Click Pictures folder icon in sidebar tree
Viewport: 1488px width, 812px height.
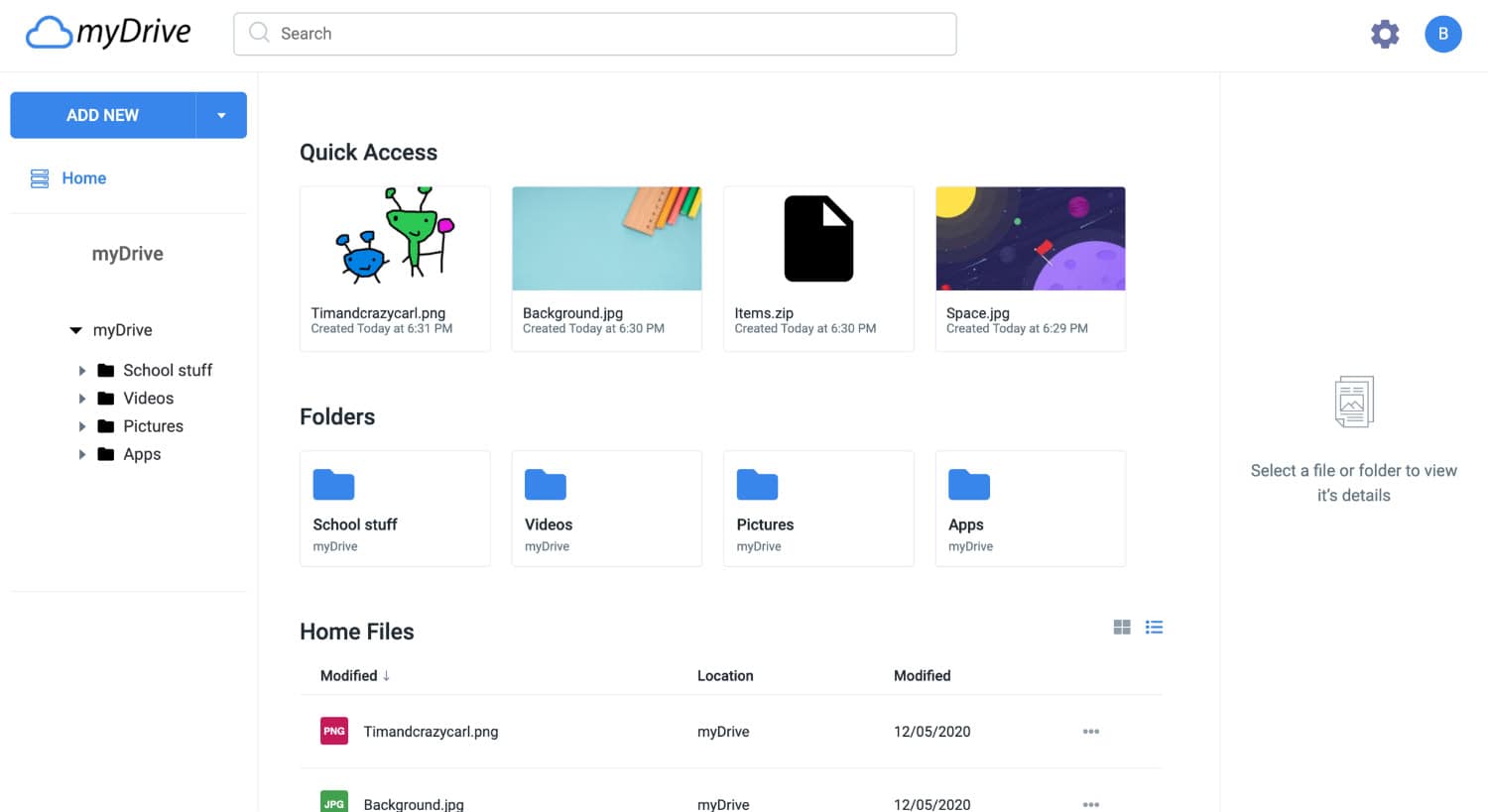(106, 426)
